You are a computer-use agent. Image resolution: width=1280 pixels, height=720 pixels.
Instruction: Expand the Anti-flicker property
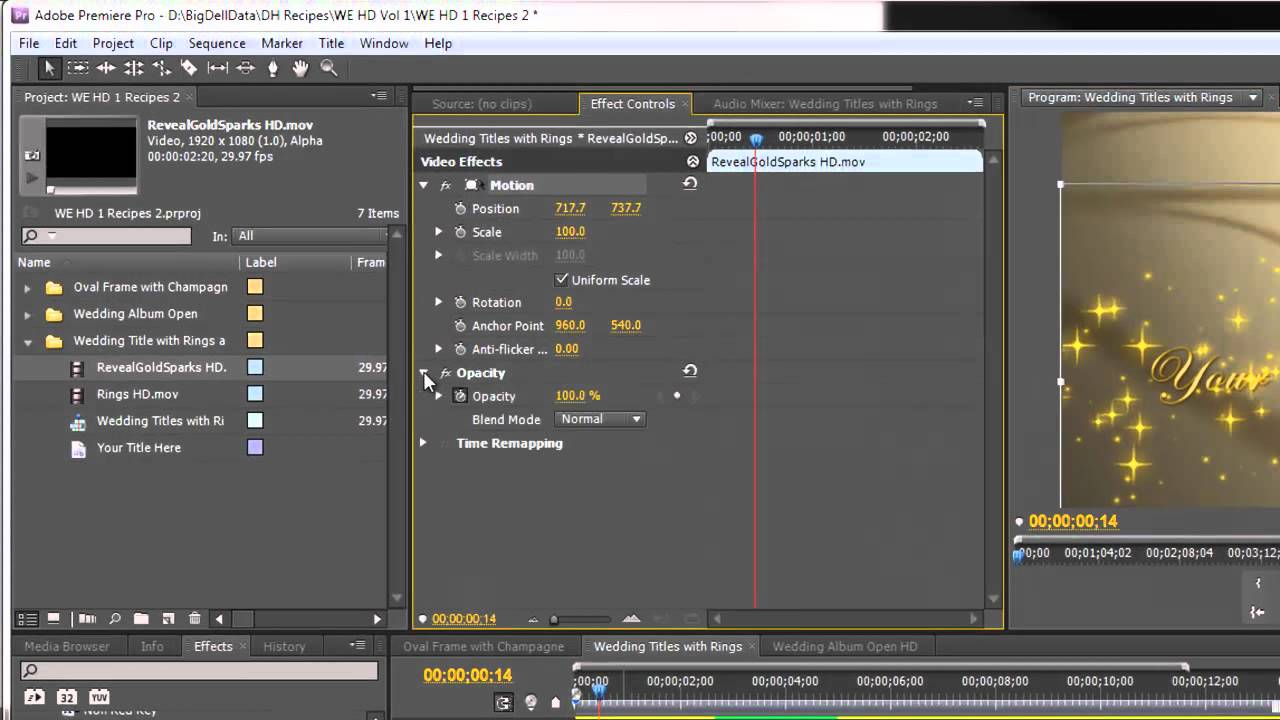438,349
